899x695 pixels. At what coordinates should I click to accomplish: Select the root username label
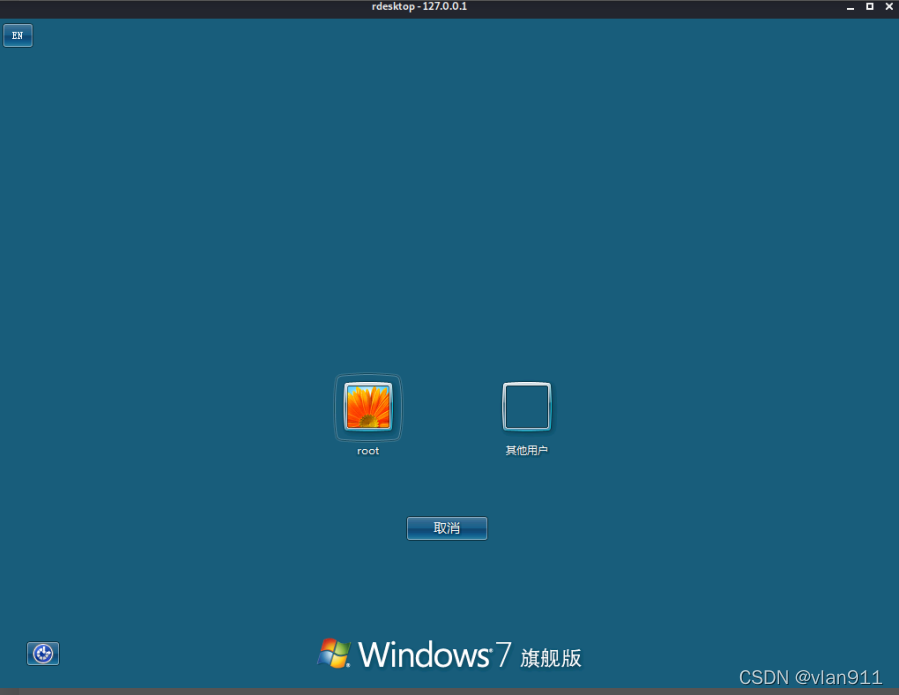pos(367,451)
